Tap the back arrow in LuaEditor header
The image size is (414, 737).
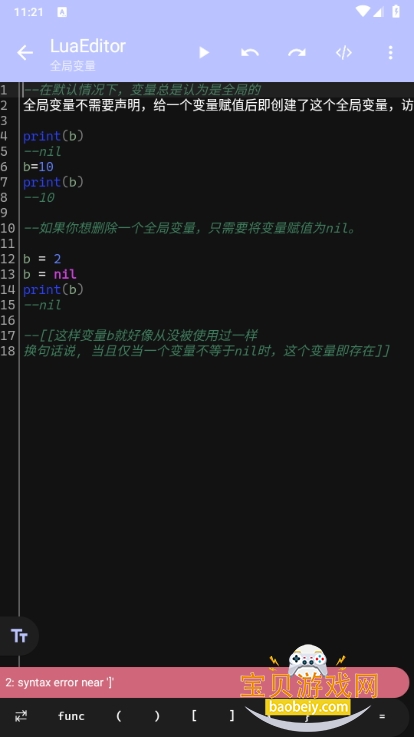(25, 53)
